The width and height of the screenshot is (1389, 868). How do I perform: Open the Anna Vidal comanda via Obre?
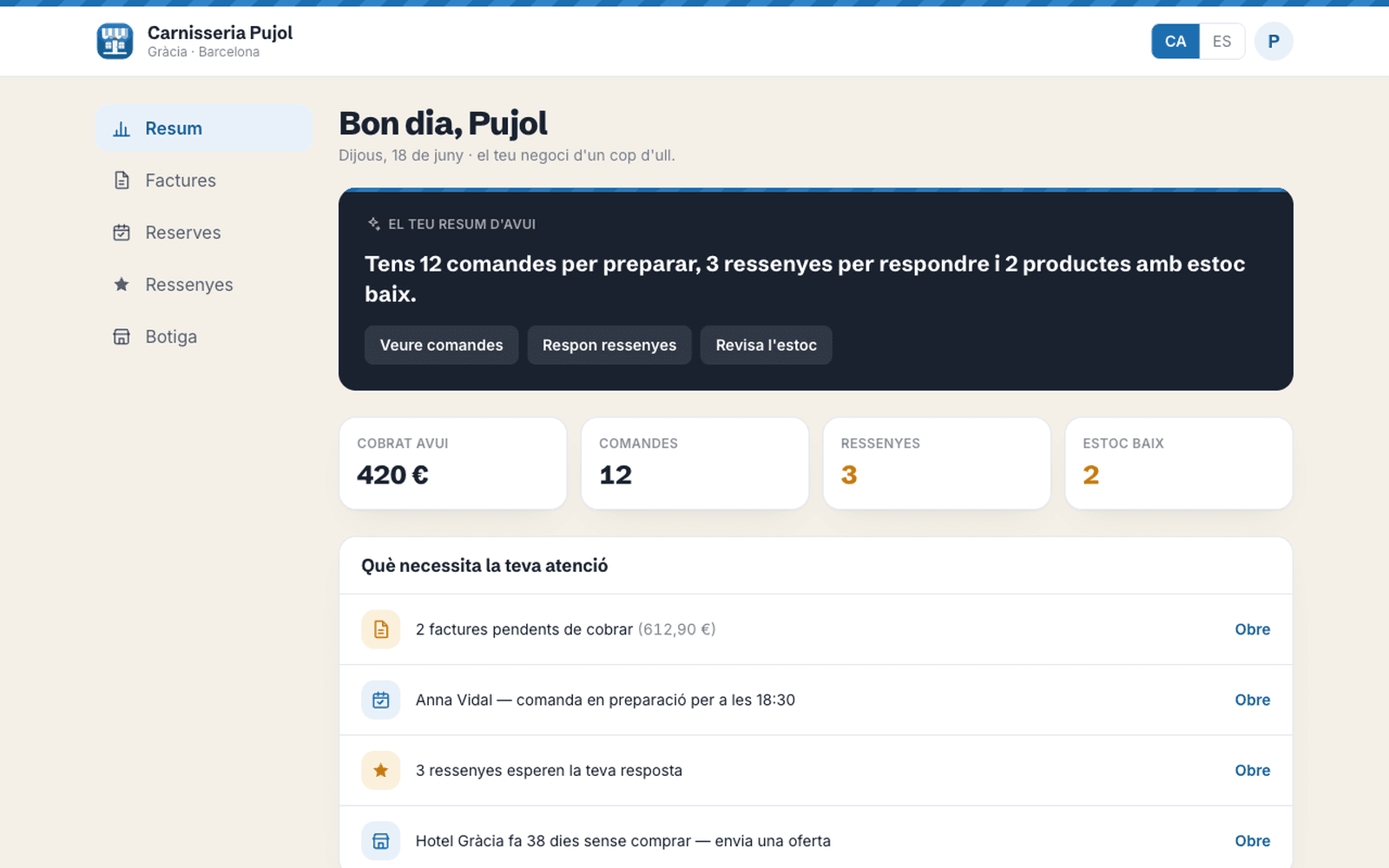click(x=1252, y=700)
